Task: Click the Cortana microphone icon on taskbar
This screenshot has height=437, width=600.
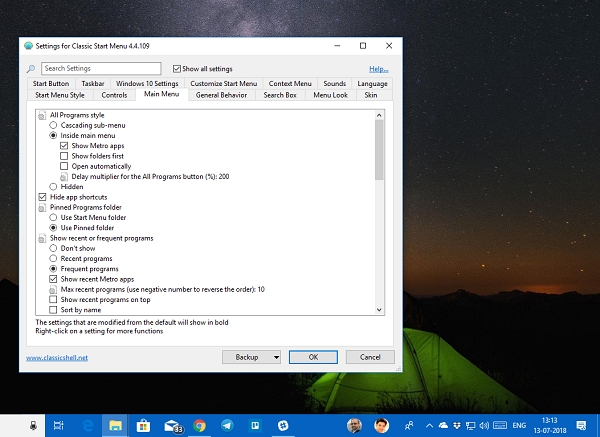Action: 34,425
